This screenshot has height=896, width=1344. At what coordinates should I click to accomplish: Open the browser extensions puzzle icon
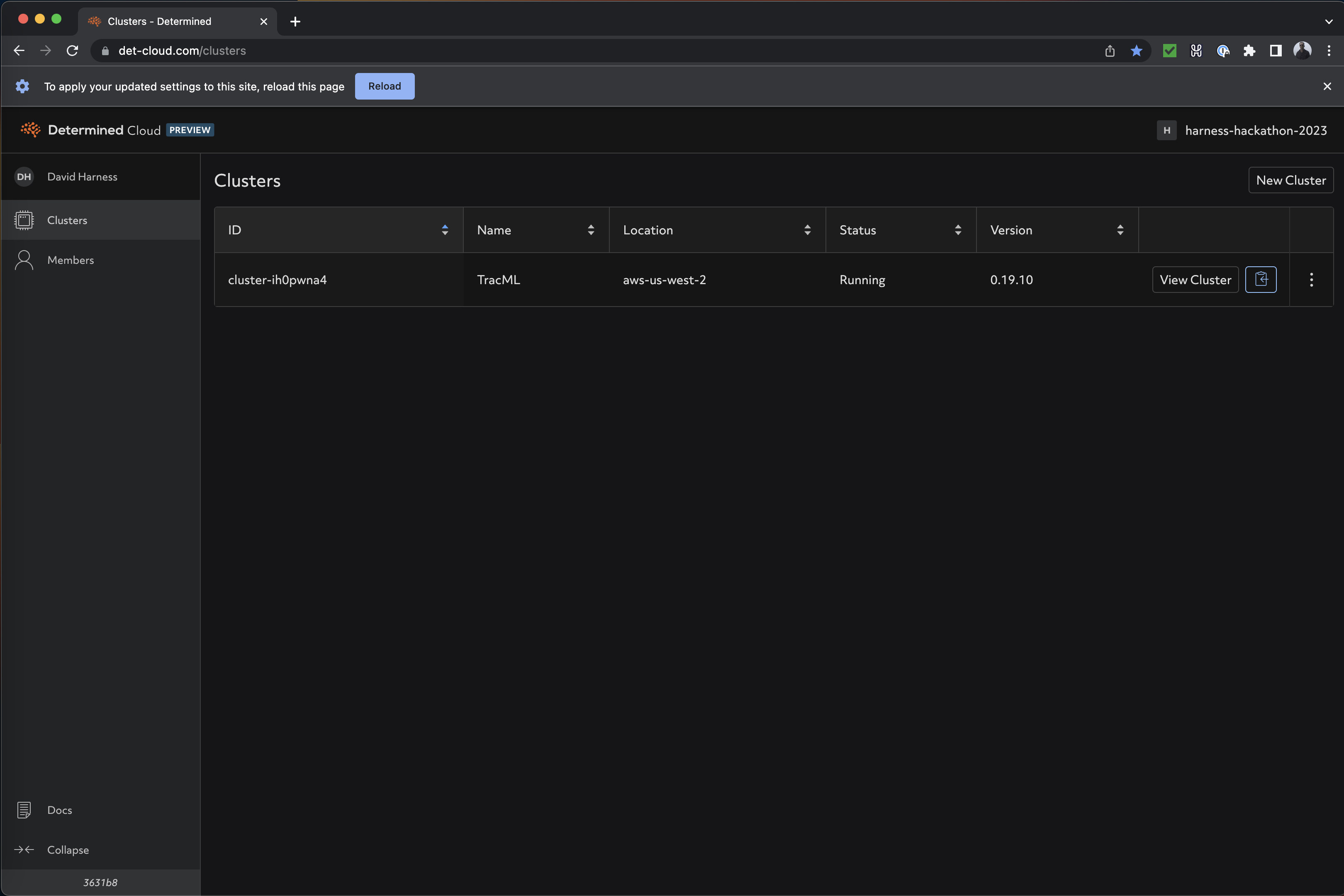pos(1249,51)
